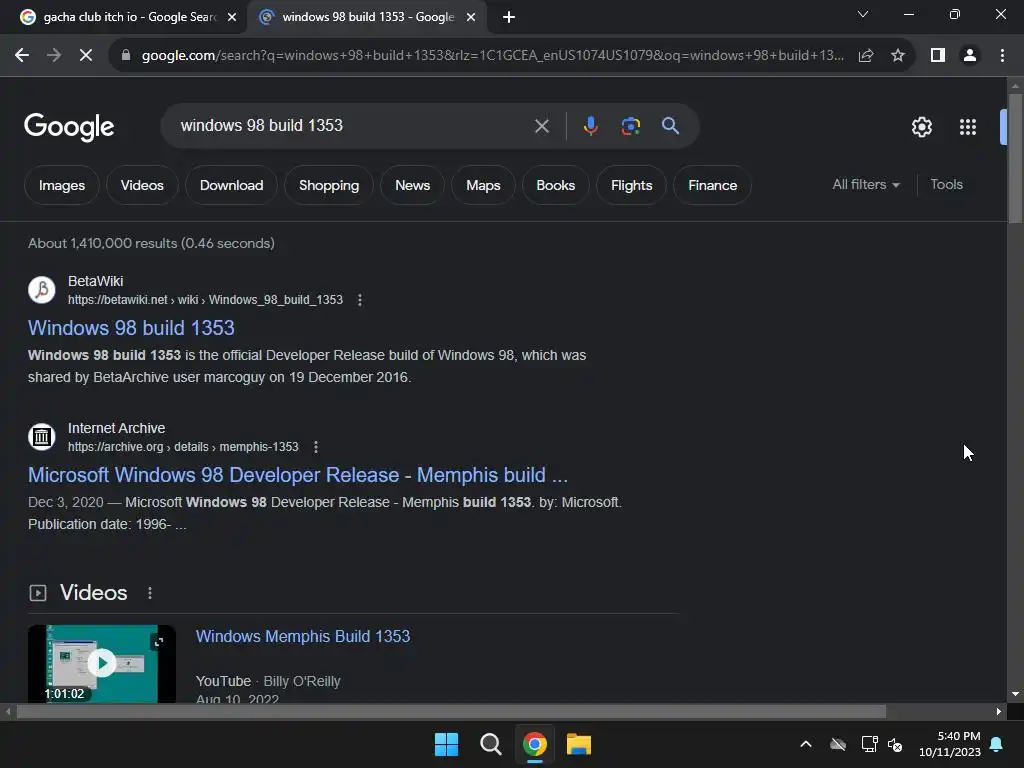This screenshot has height=768, width=1024.
Task: Open the Chrome profile menu
Action: [970, 56]
